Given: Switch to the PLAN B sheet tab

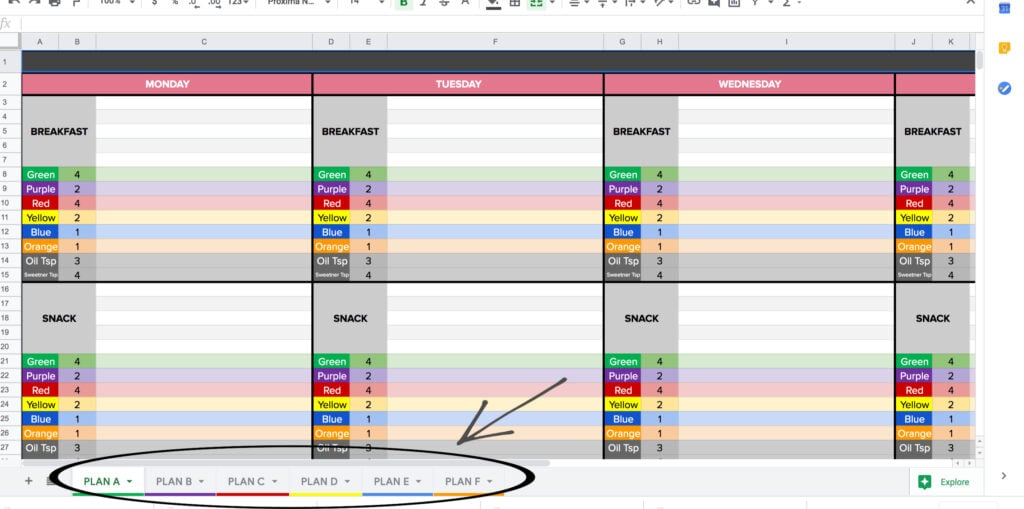Looking at the screenshot, I should pos(174,482).
